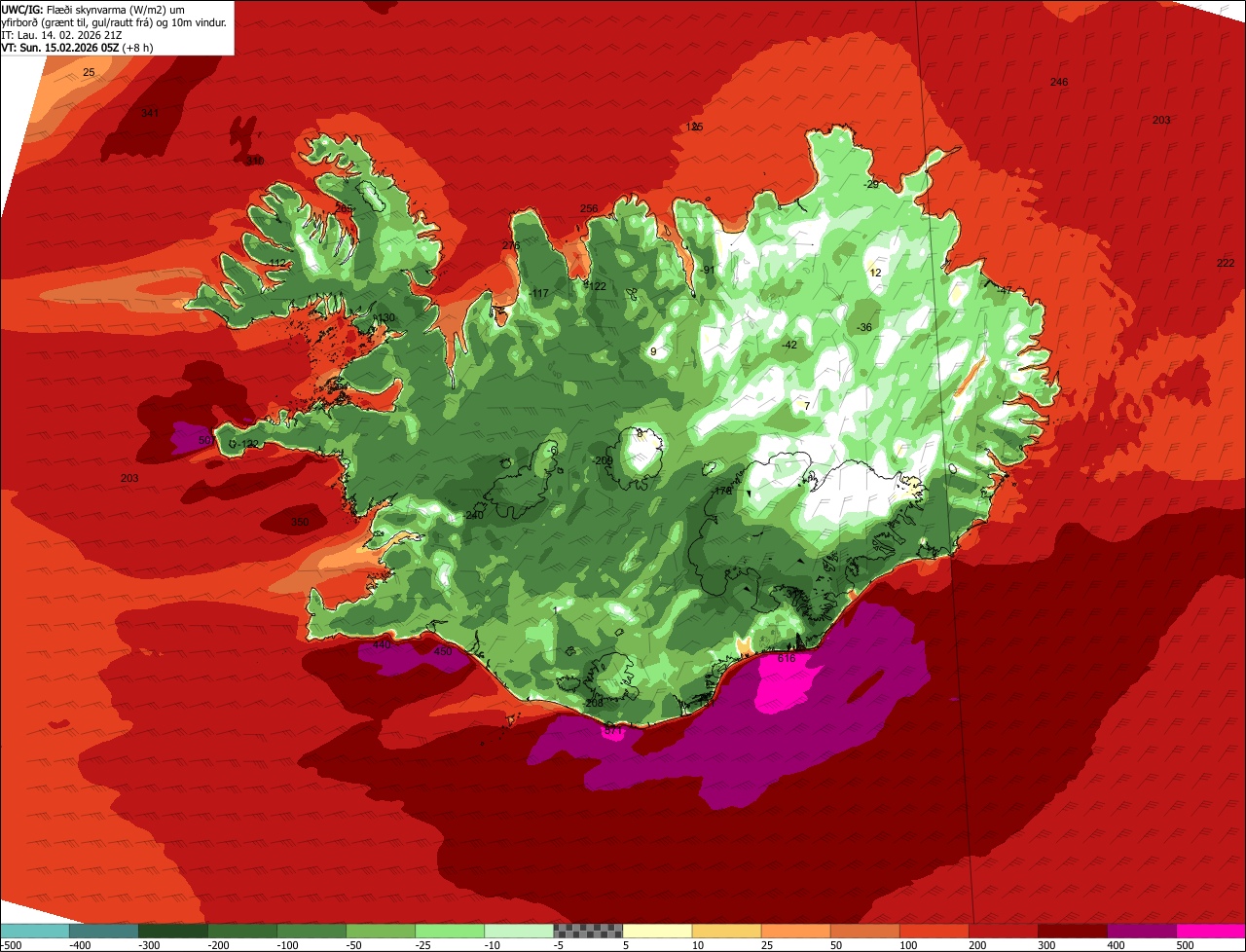The image size is (1246, 952).
Task: Pick the purple swatch between 400 and 500
Action: [x=1141, y=931]
